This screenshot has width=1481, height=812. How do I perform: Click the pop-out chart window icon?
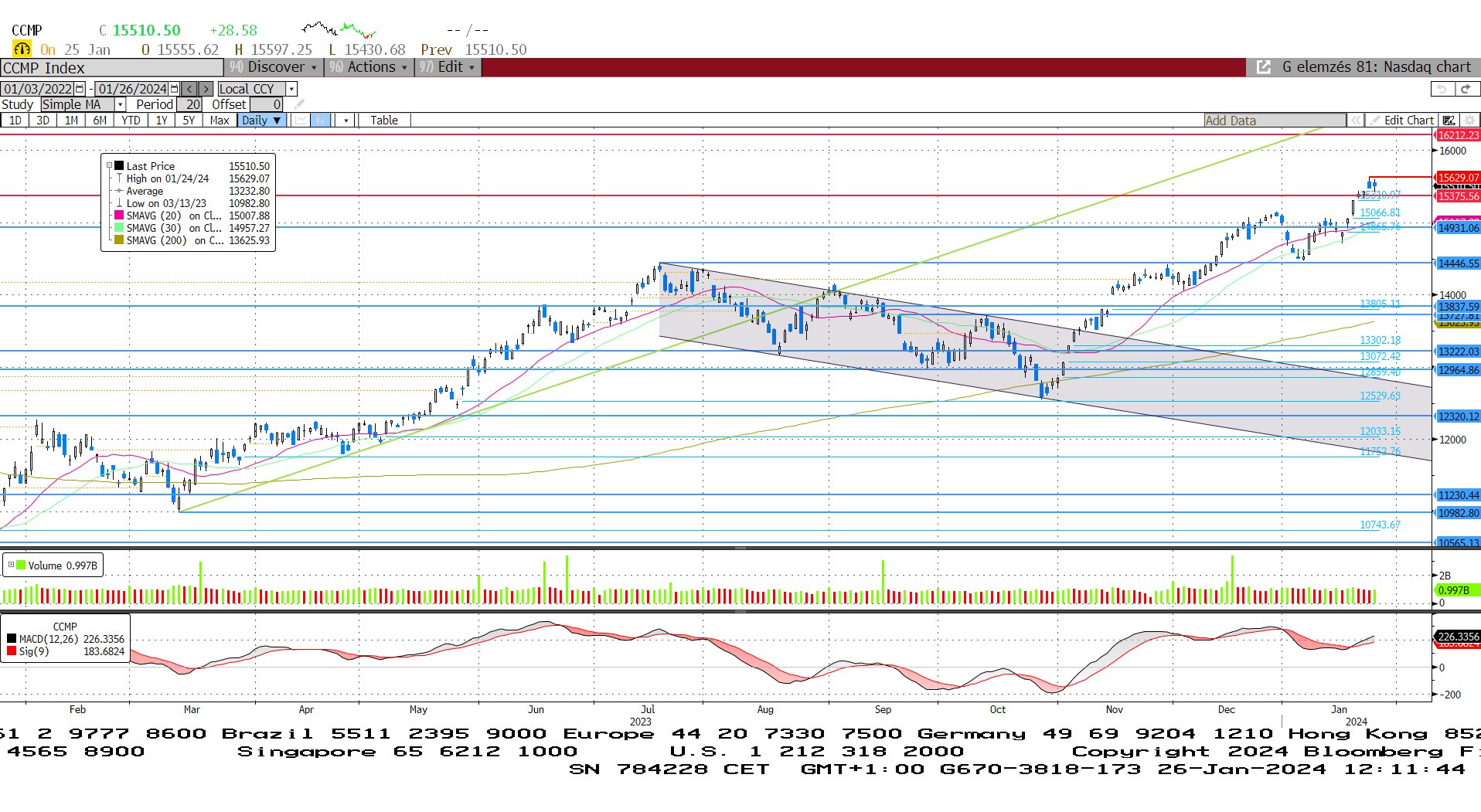(x=1263, y=67)
